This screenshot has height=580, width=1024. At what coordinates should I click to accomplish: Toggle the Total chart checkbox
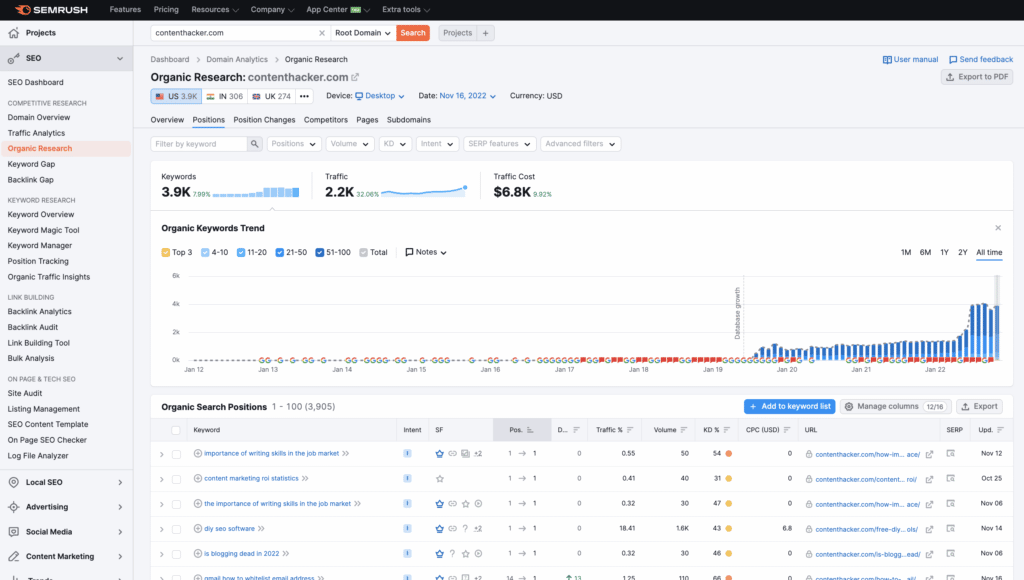pyautogui.click(x=364, y=252)
